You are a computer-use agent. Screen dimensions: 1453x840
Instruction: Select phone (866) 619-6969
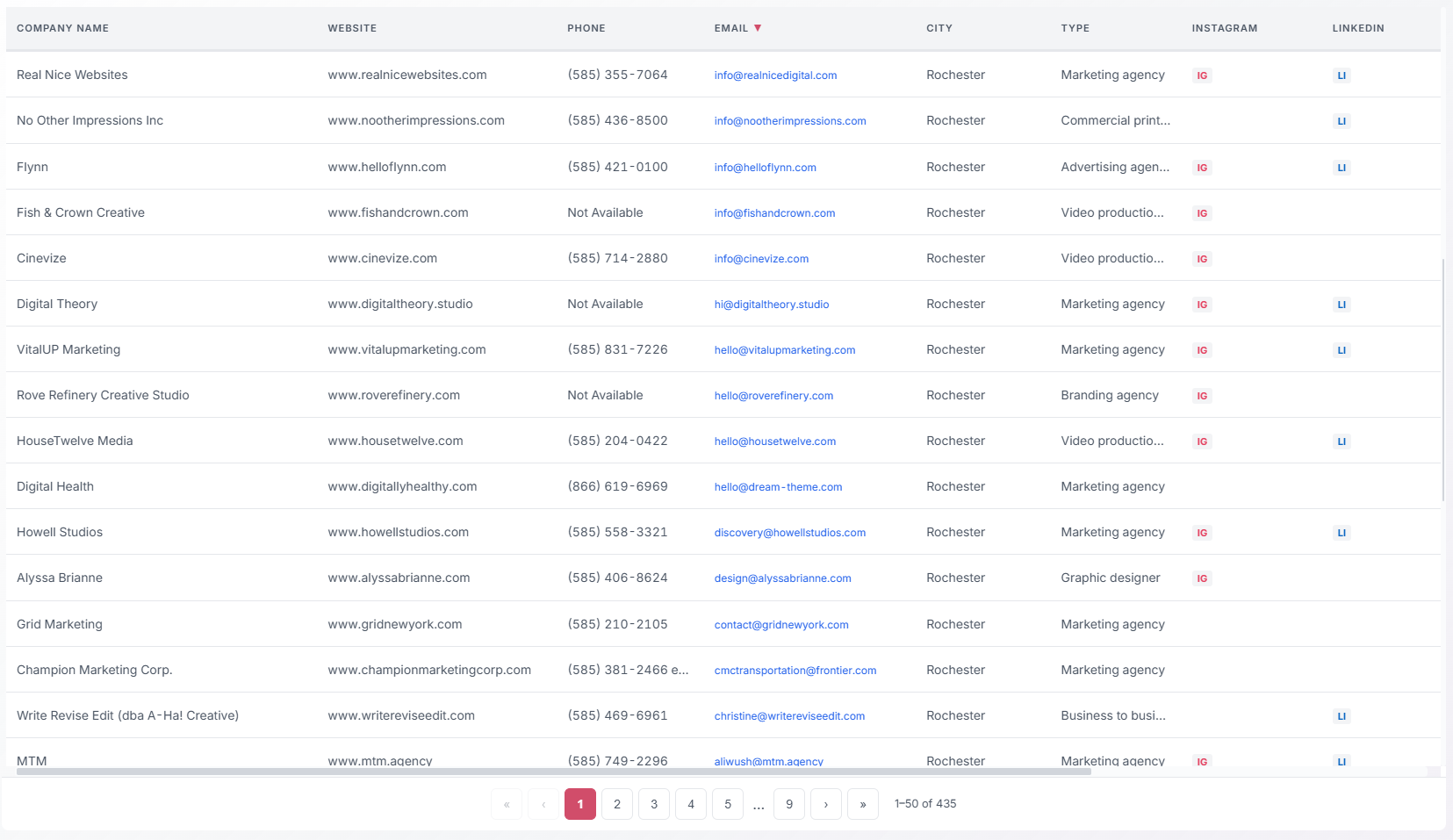[x=617, y=486]
